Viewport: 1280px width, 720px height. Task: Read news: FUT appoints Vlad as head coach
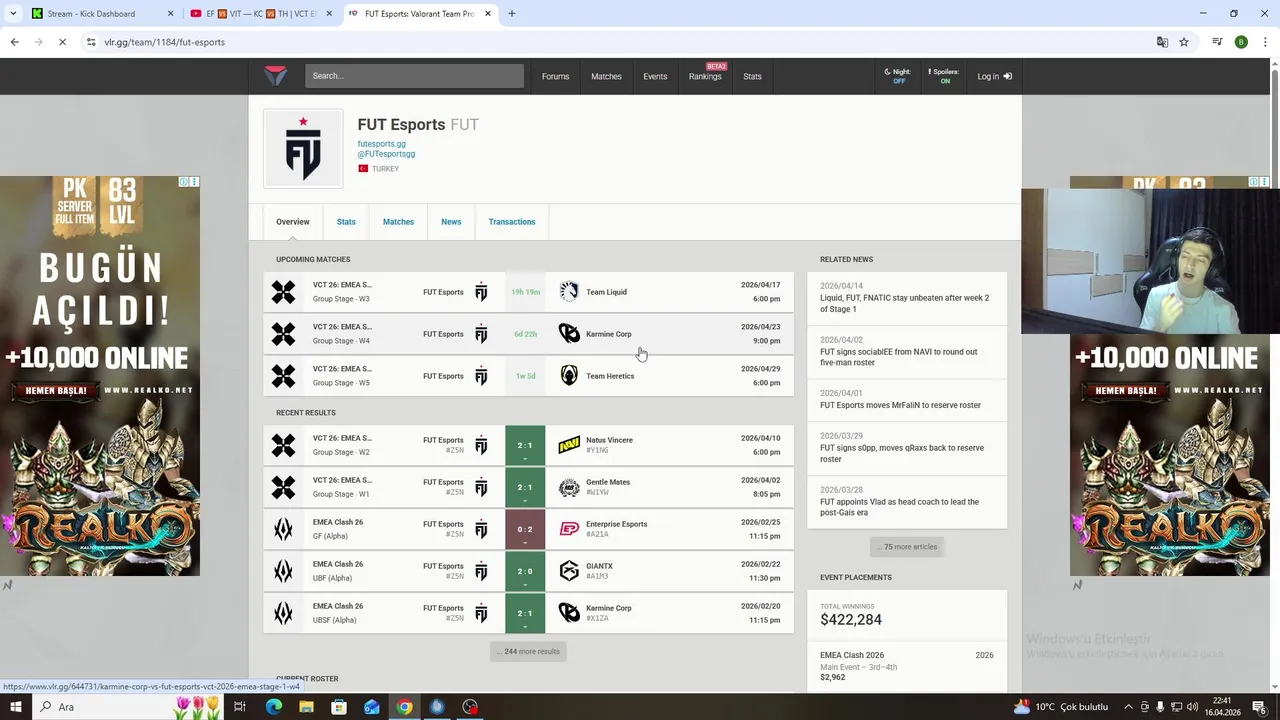click(x=907, y=502)
